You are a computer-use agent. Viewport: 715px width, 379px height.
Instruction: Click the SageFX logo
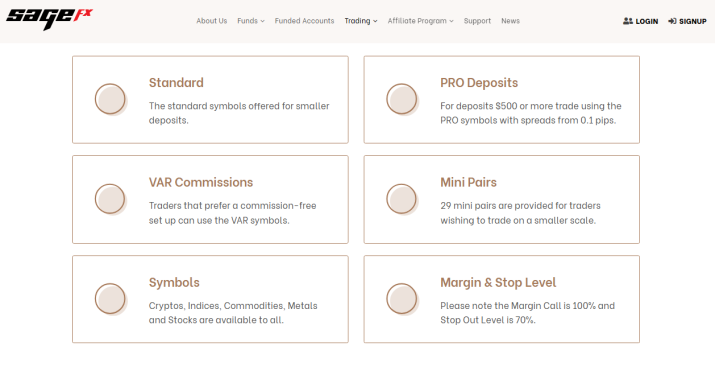pyautogui.click(x=49, y=19)
